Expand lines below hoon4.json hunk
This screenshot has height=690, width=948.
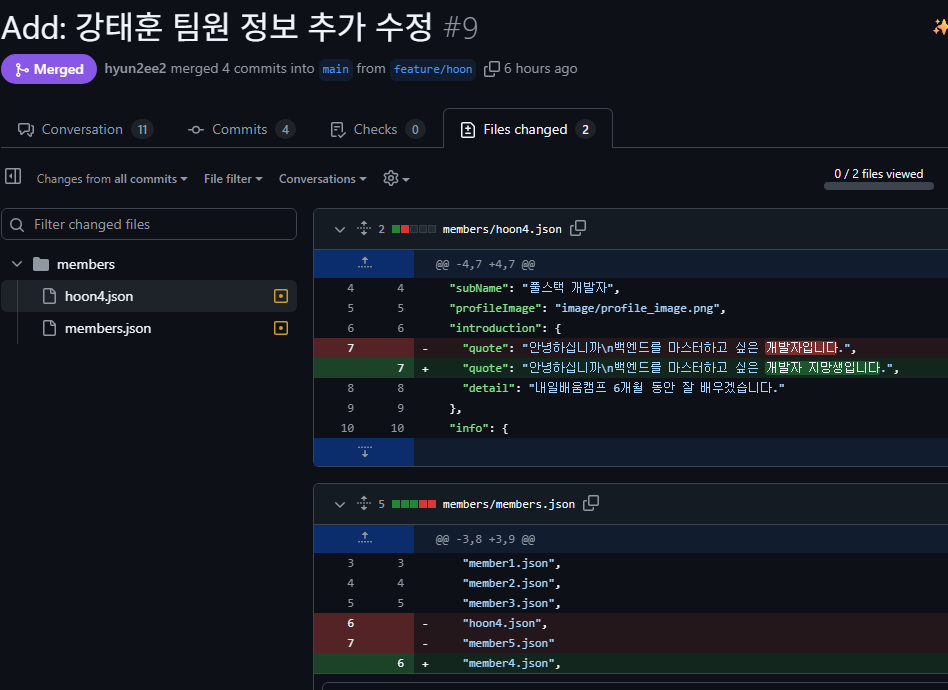click(364, 452)
